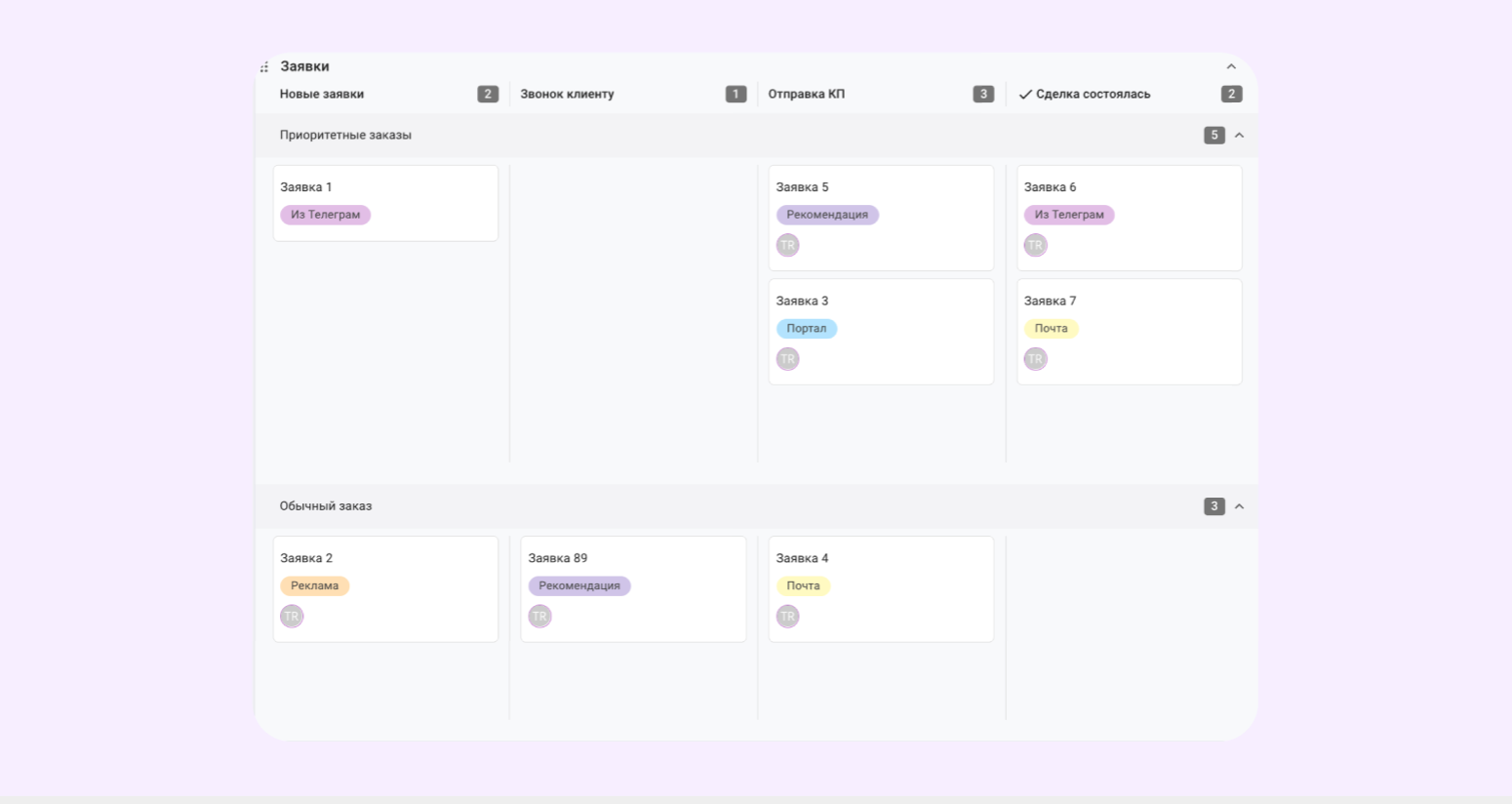The width and height of the screenshot is (1512, 804).
Task: Click the counter badge on "Приоритетные заказы"
Action: click(x=1214, y=135)
